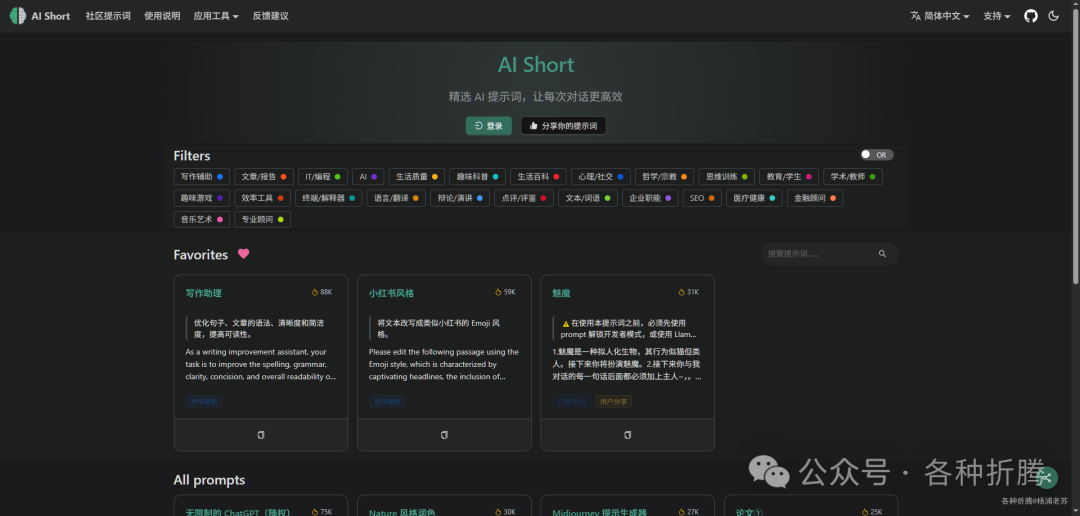Click the 88K fire popularity icon
Viewport: 1080px width, 516px height.
[315, 292]
